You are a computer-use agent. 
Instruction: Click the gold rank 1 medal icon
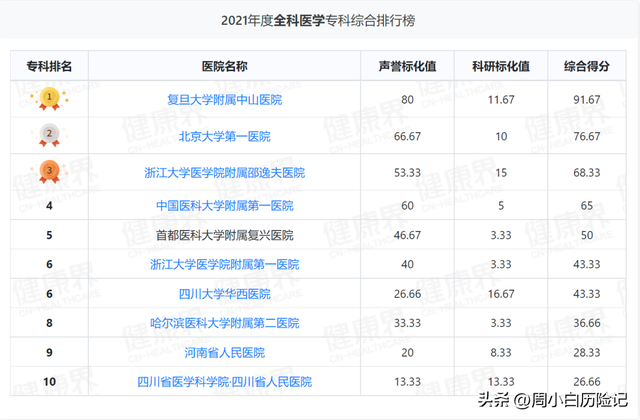(x=49, y=98)
